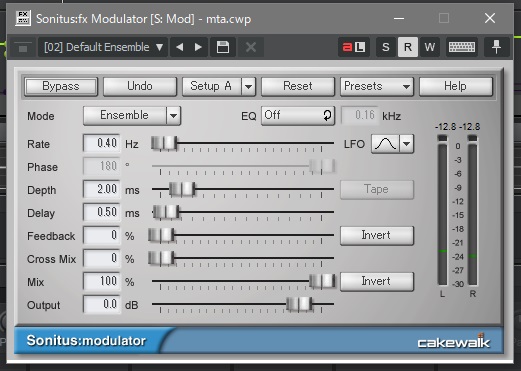
Task: Toggle the plugin enable button left of preset name
Action: pyautogui.click(x=23, y=48)
